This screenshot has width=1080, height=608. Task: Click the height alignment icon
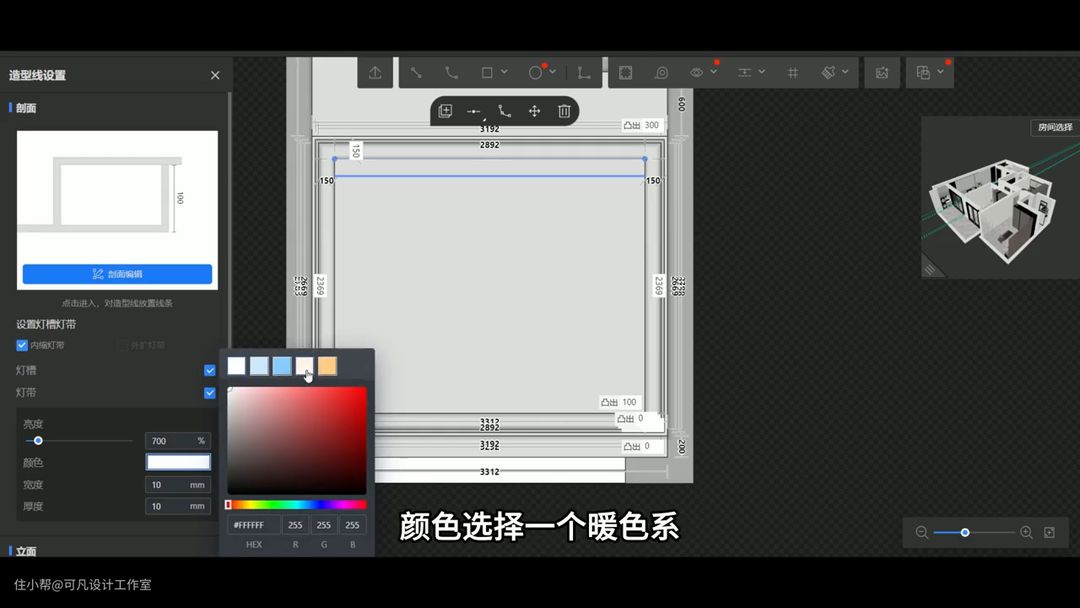pos(745,72)
